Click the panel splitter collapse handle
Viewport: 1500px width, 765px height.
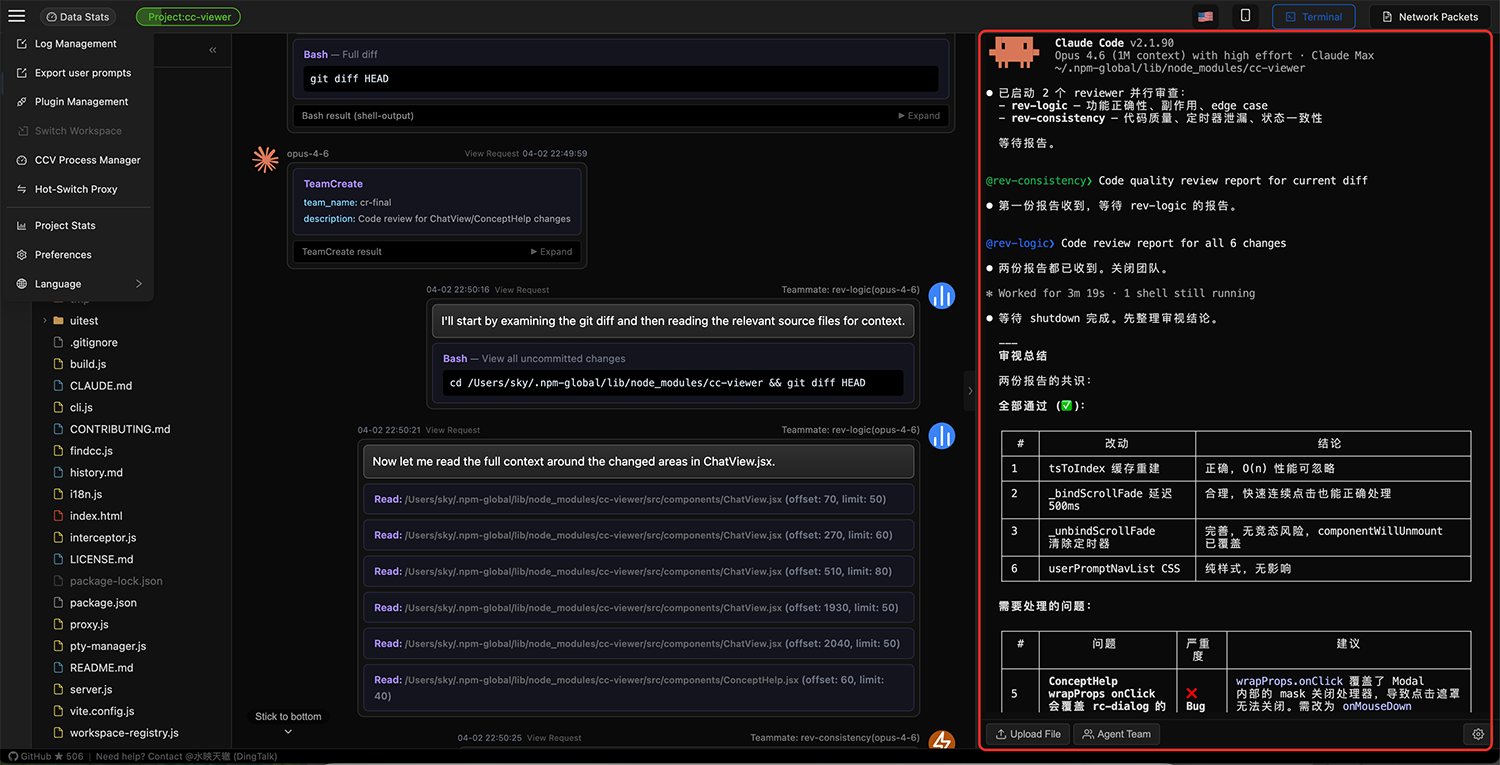pyautogui.click(x=969, y=391)
